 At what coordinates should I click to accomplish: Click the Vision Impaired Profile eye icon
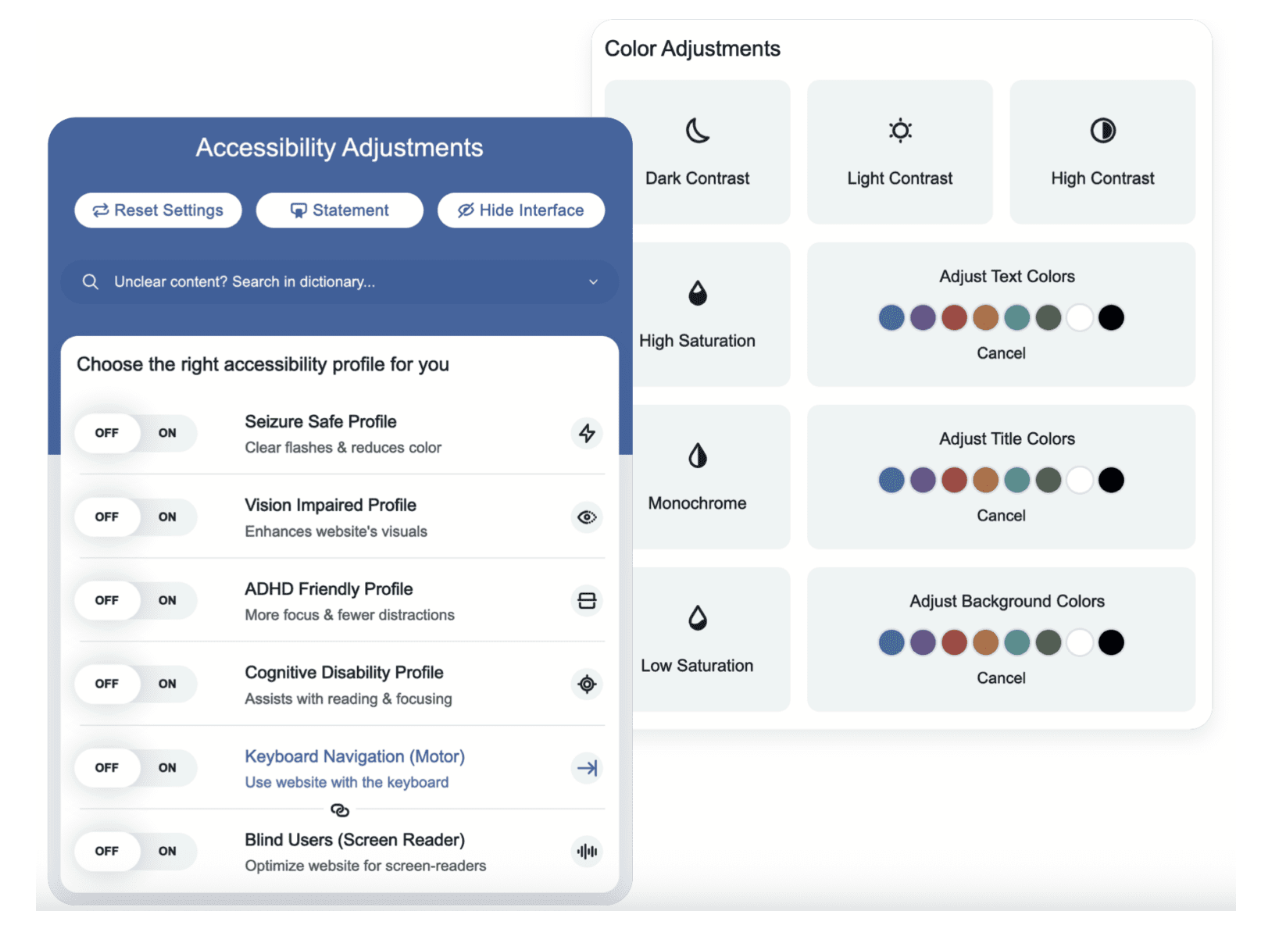point(587,517)
